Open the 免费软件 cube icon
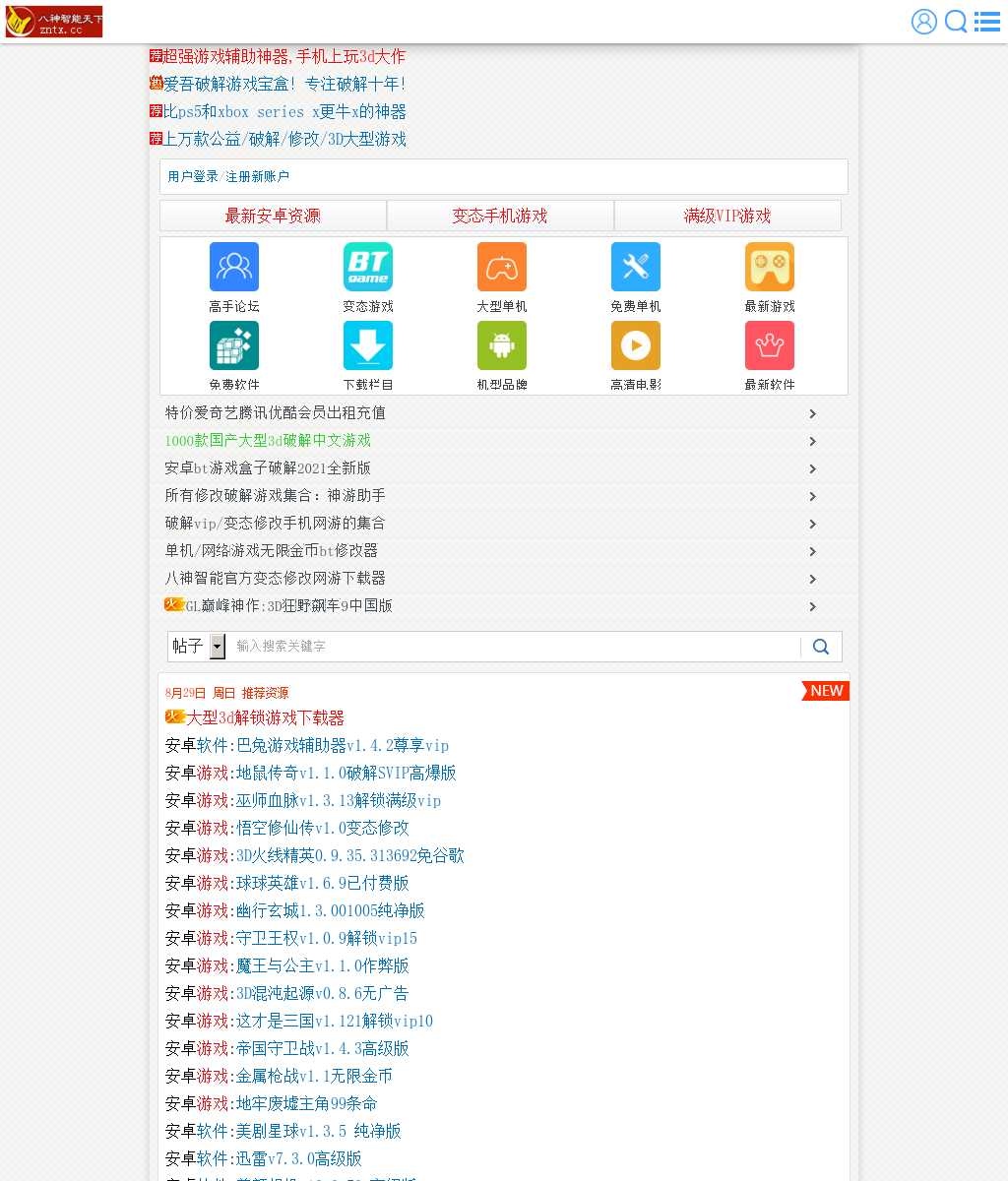The width and height of the screenshot is (1008, 1181). [234, 345]
